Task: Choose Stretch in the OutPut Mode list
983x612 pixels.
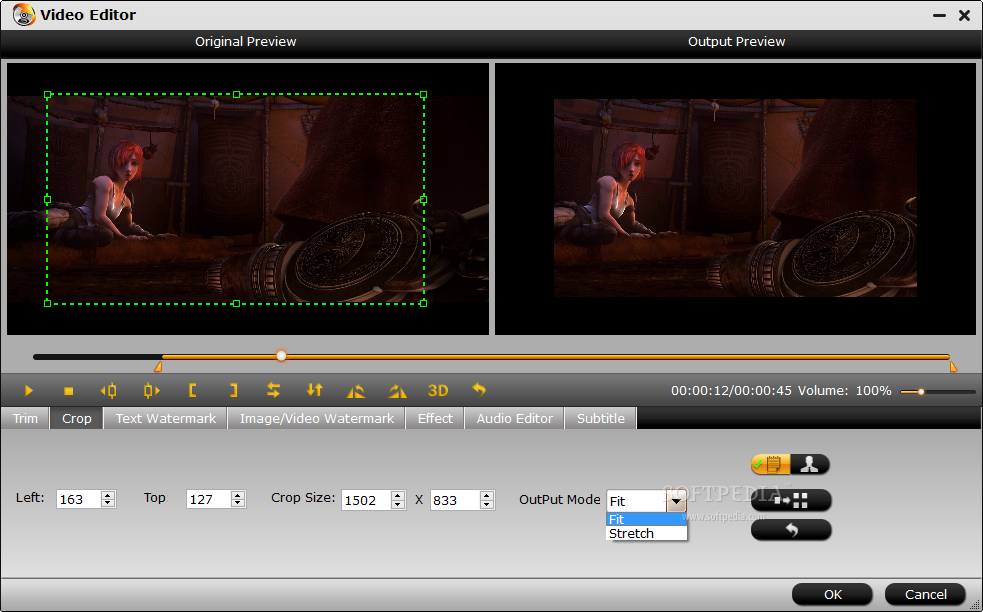Action: click(x=646, y=534)
